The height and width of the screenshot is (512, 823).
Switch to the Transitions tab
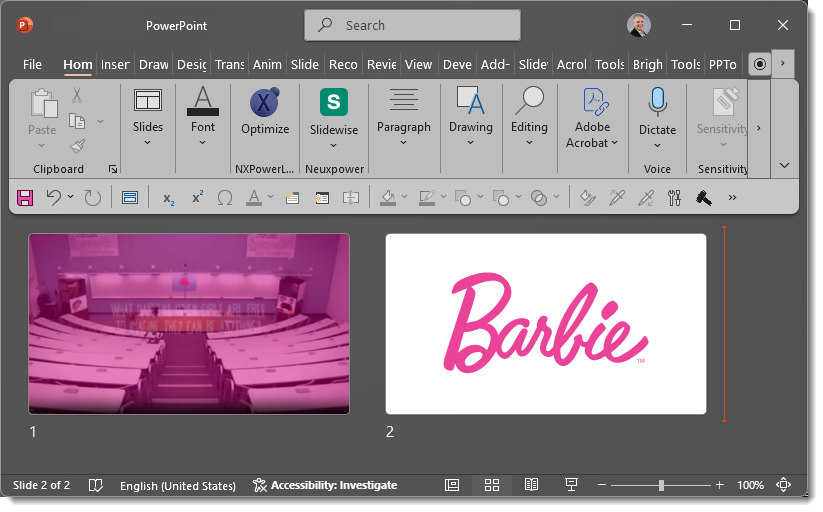click(229, 65)
